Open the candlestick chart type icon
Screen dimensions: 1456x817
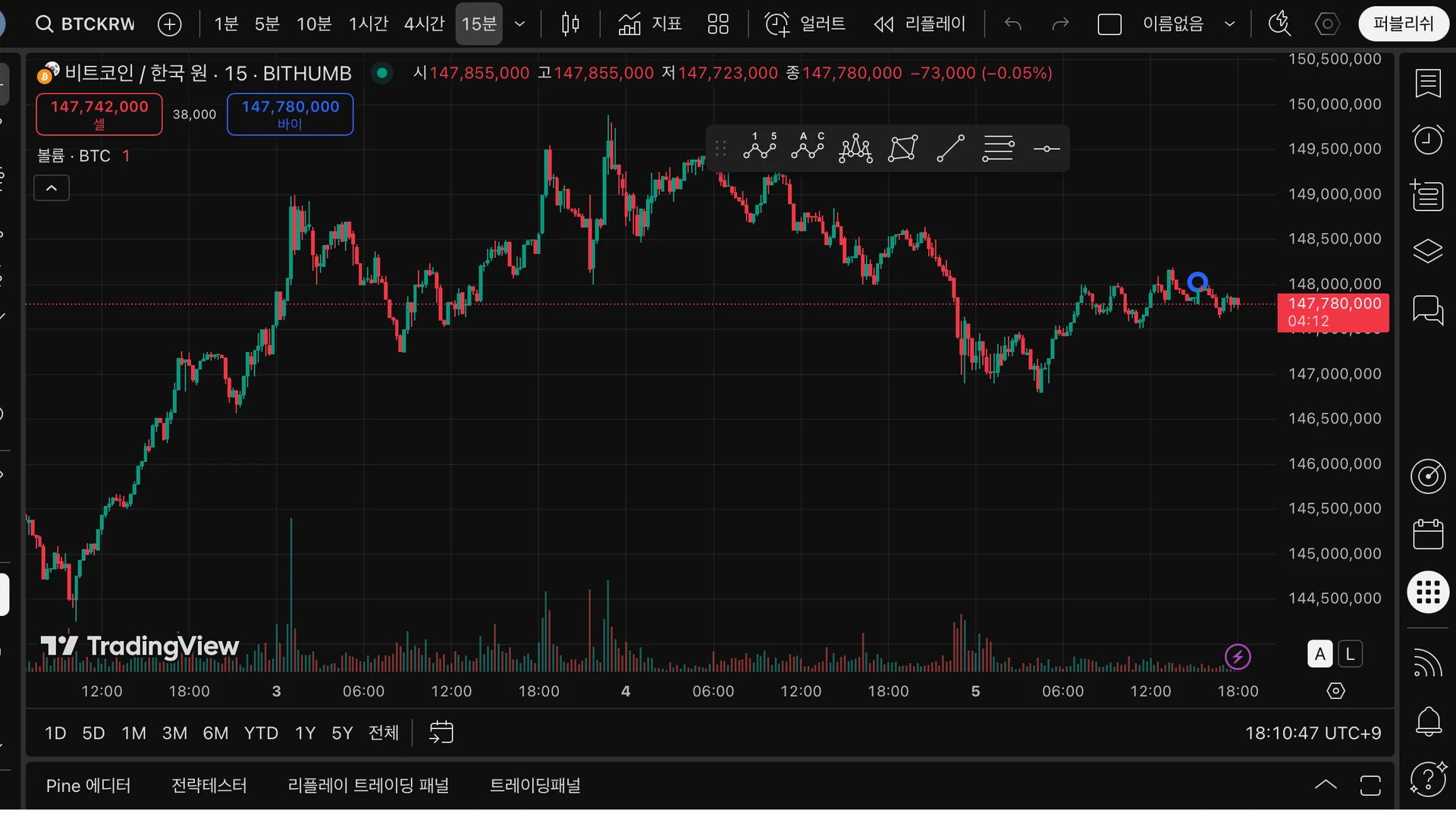click(570, 24)
